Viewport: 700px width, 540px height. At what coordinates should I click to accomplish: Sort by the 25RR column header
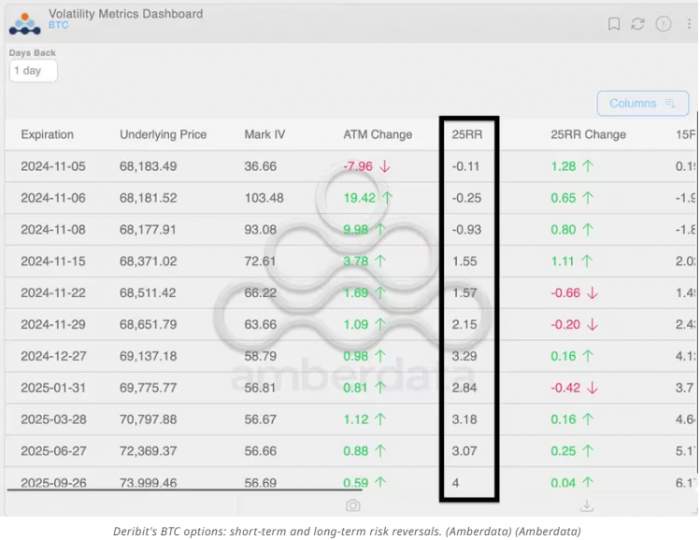point(466,135)
